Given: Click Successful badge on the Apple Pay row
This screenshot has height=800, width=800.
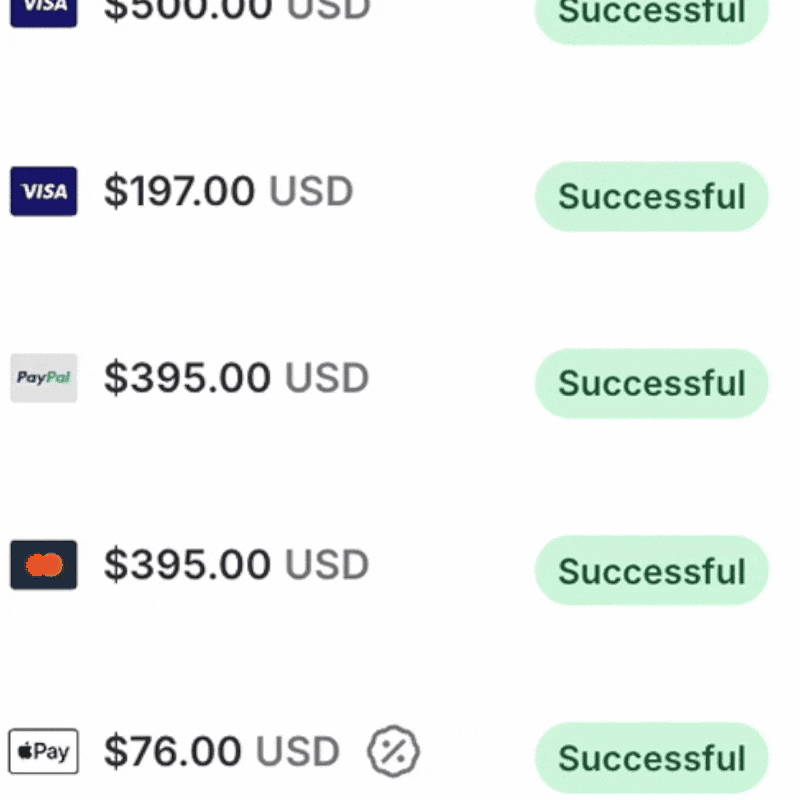Looking at the screenshot, I should 651,757.
